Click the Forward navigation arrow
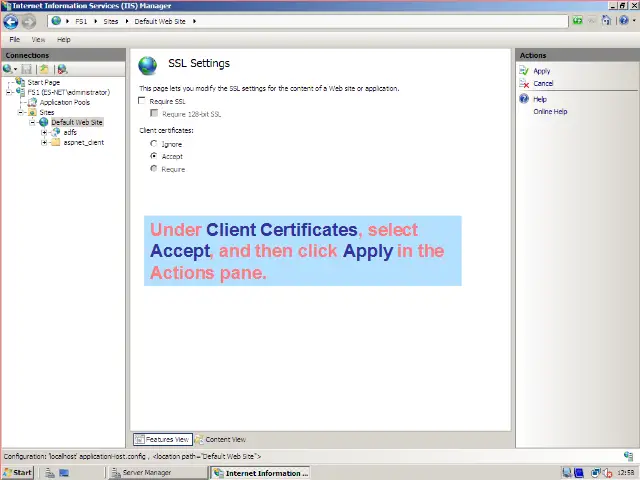640x480 pixels. [29, 22]
